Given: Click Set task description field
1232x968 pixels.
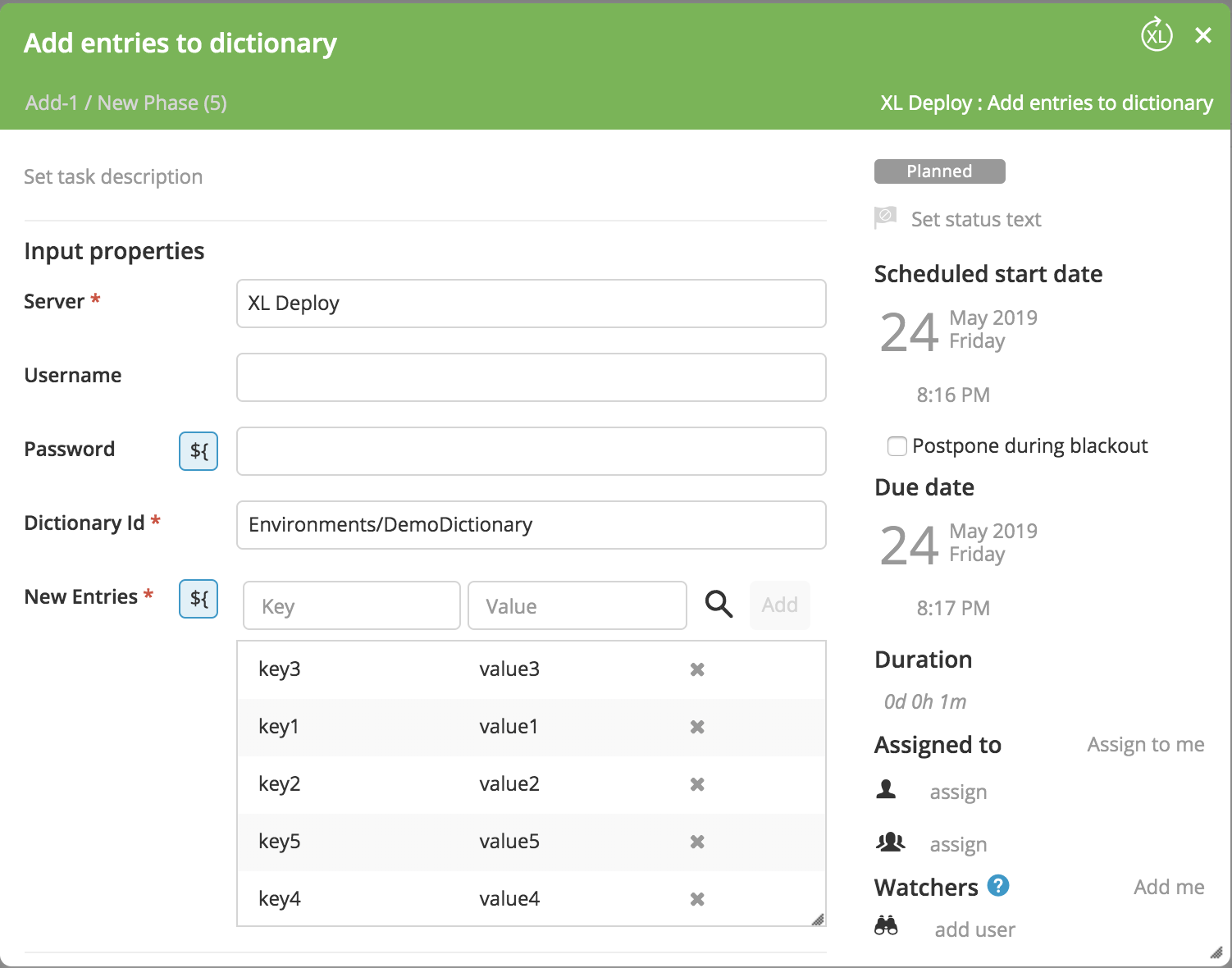Looking at the screenshot, I should pos(113,176).
